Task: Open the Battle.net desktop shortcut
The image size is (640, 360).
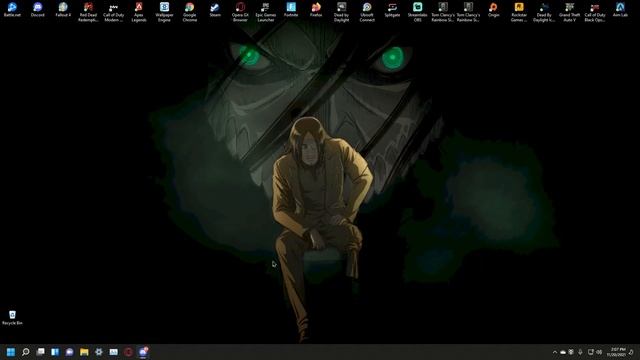Action: 12,10
